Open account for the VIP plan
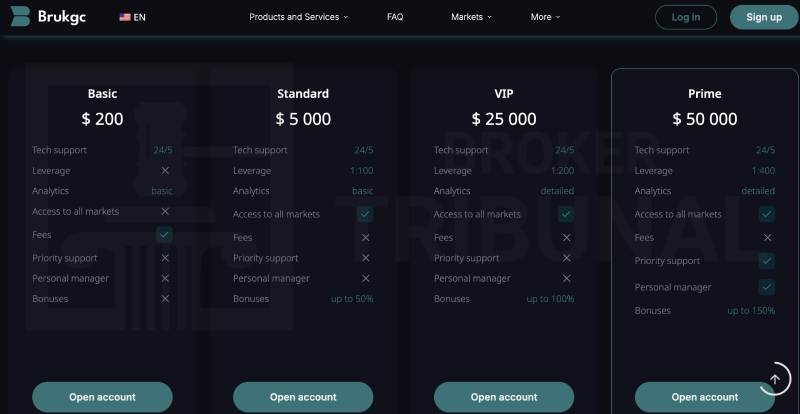Viewport: 800px width, 414px height. tap(504, 397)
